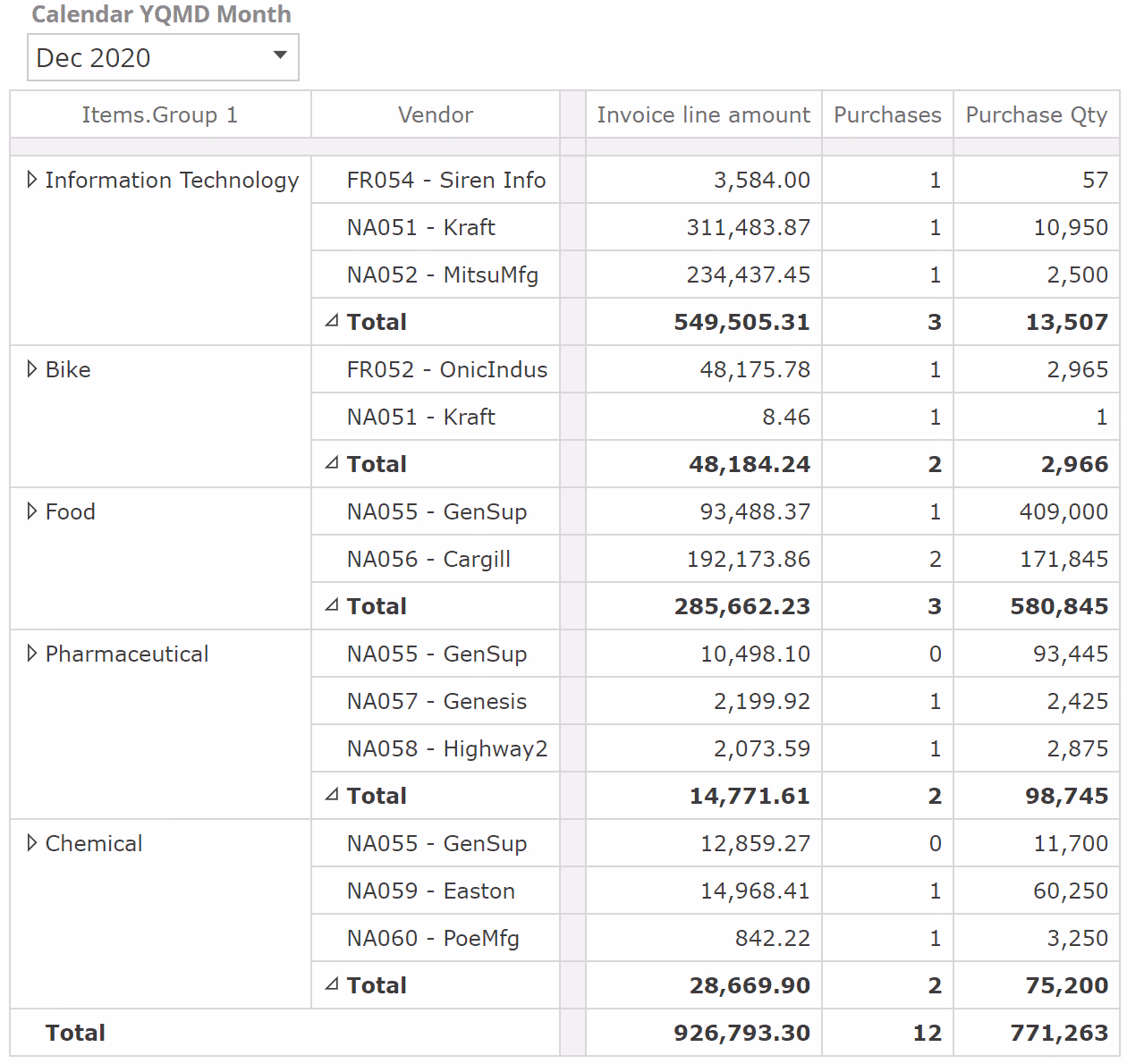Select the FR054 - Siren Info vendor
The width and height of the screenshot is (1127, 1064).
445,181
